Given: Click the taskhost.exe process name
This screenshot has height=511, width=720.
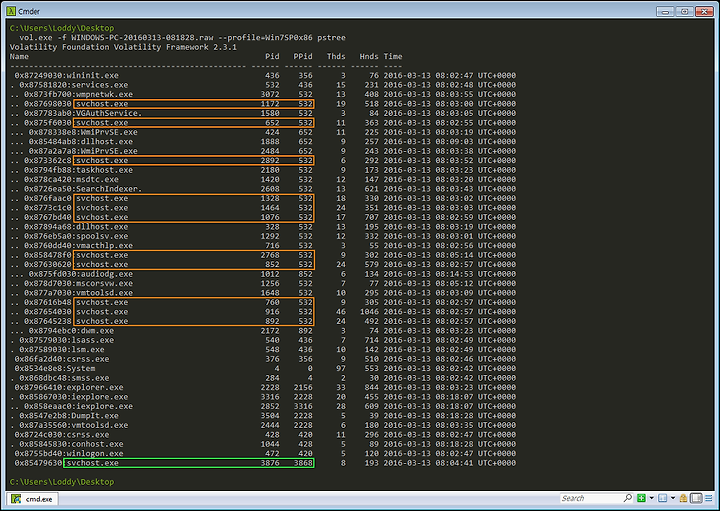Looking at the screenshot, I should click(x=104, y=170).
